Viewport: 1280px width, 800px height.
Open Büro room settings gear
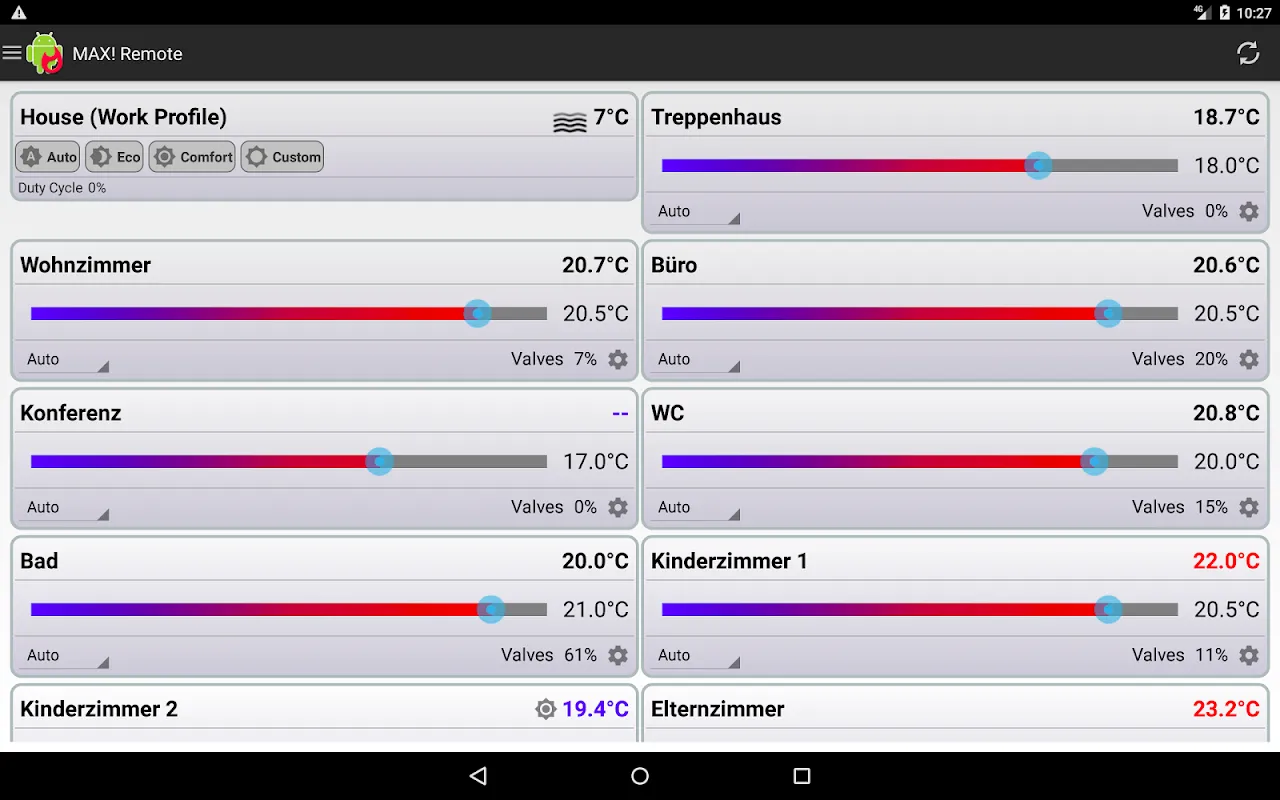(x=1249, y=359)
